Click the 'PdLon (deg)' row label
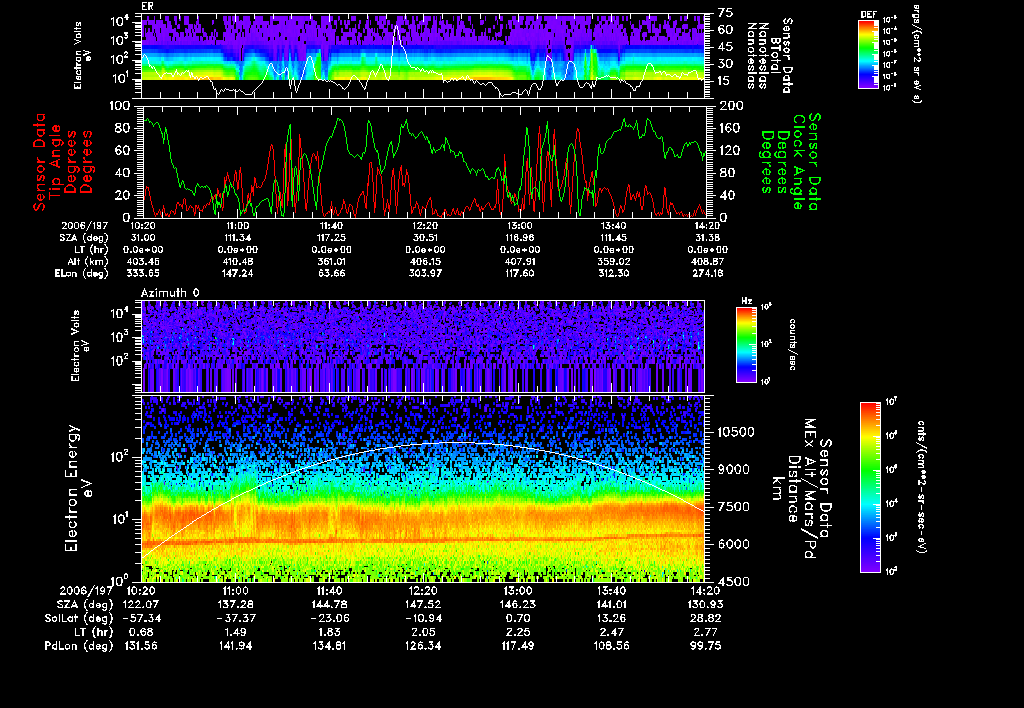 point(79,646)
